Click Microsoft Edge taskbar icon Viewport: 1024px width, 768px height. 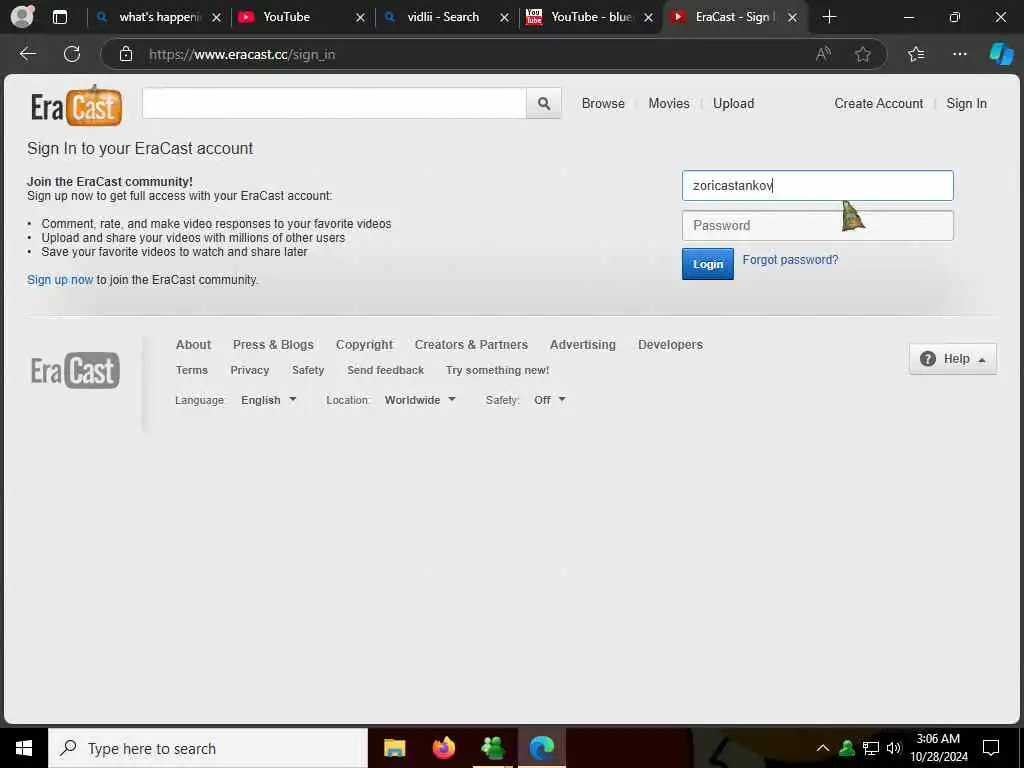pyautogui.click(x=541, y=748)
